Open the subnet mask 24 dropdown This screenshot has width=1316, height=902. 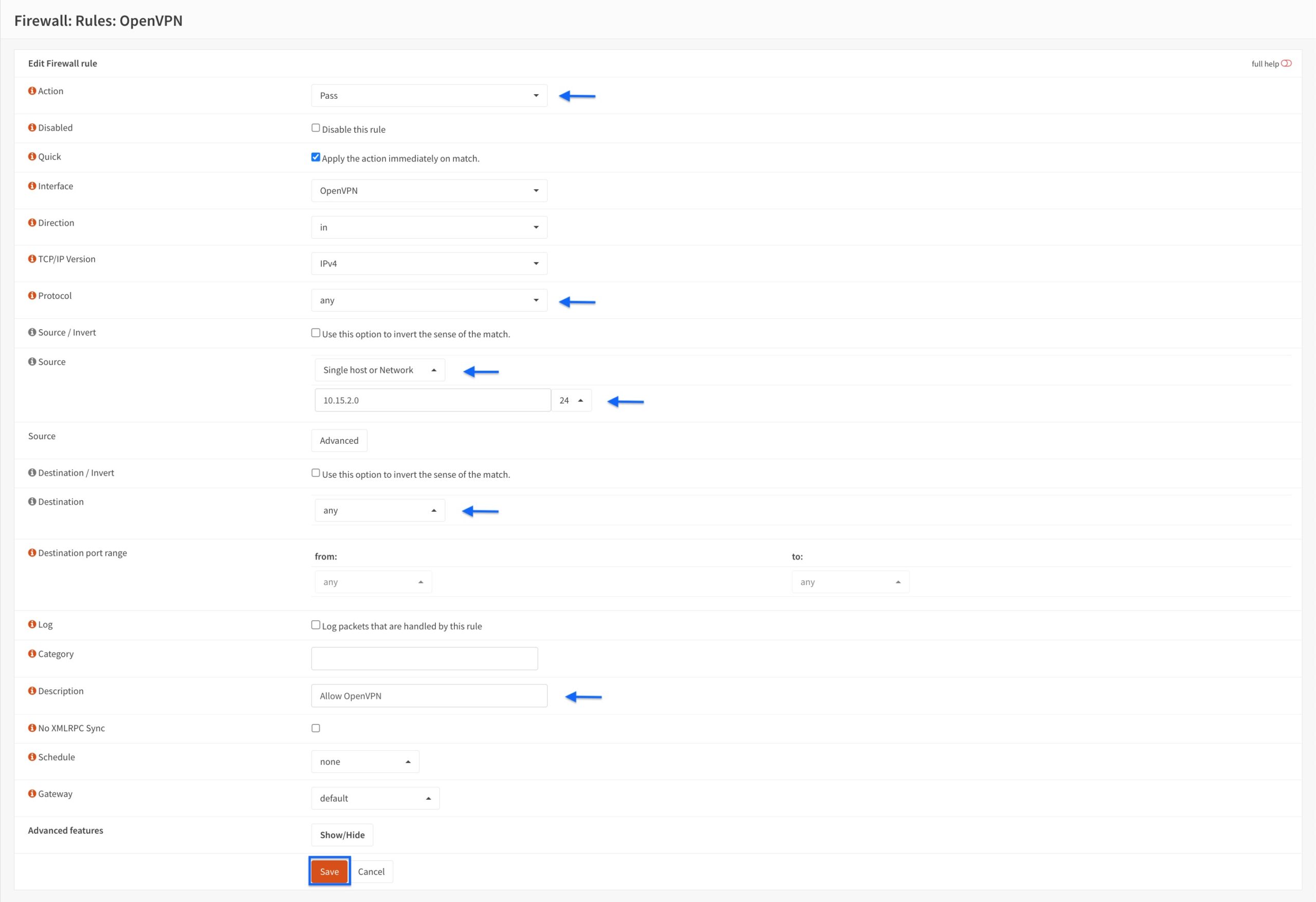pos(571,401)
